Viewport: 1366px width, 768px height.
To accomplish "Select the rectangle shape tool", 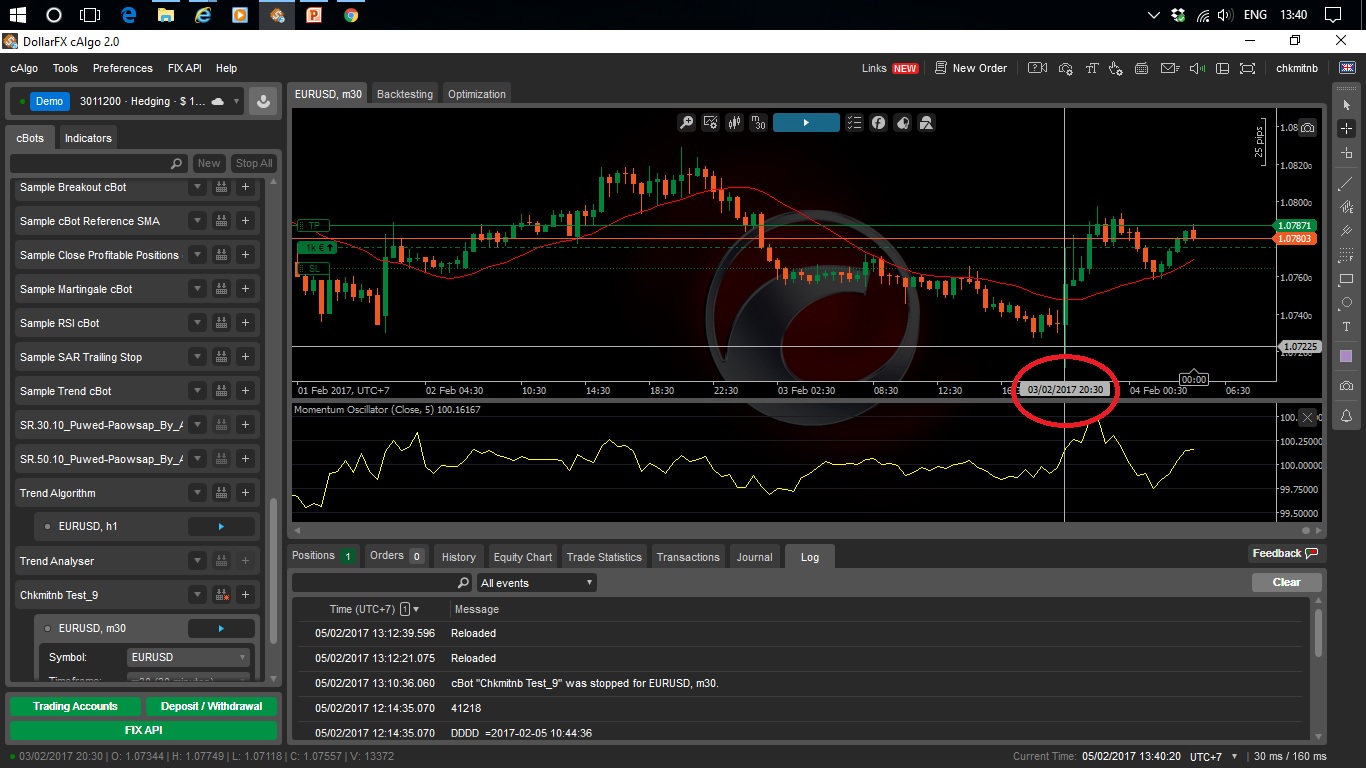I will (1346, 279).
